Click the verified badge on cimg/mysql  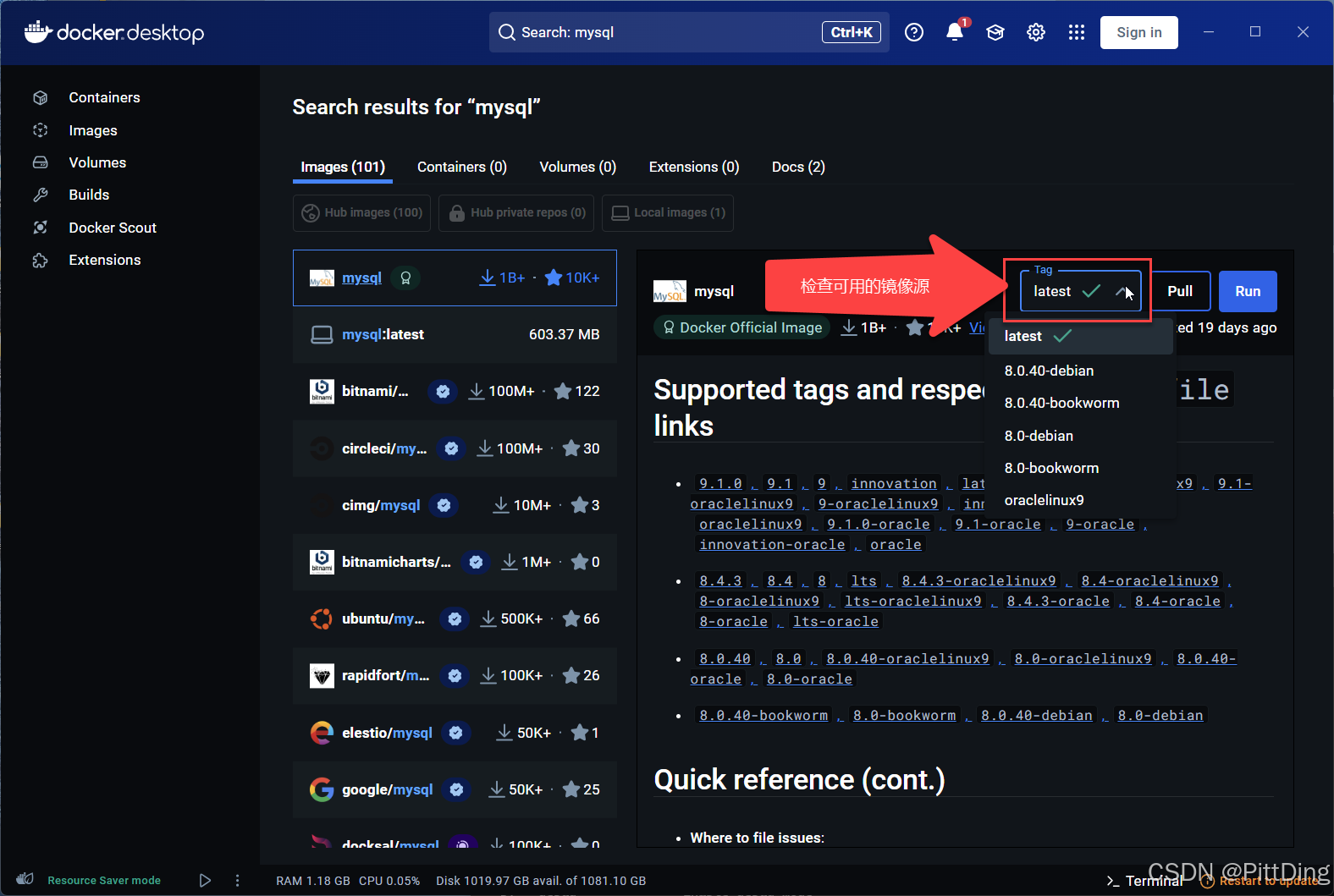[x=444, y=505]
